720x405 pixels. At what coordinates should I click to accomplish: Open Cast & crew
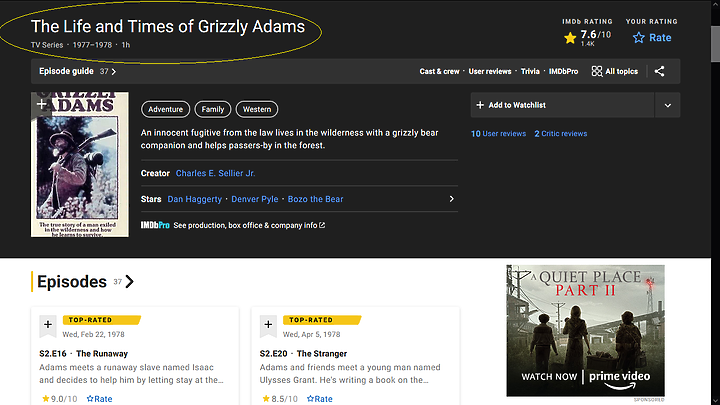pyautogui.click(x=439, y=72)
